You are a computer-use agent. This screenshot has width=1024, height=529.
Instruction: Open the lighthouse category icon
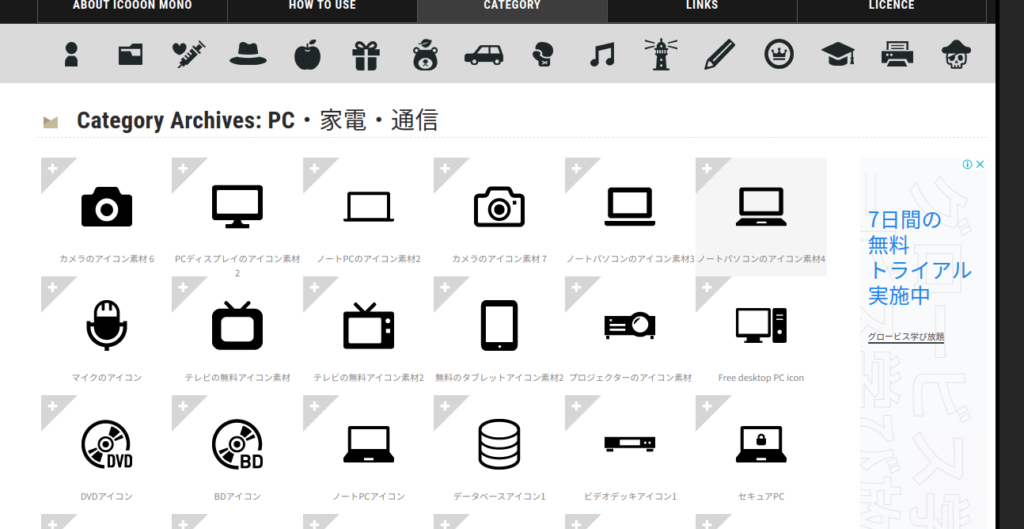(x=661, y=54)
